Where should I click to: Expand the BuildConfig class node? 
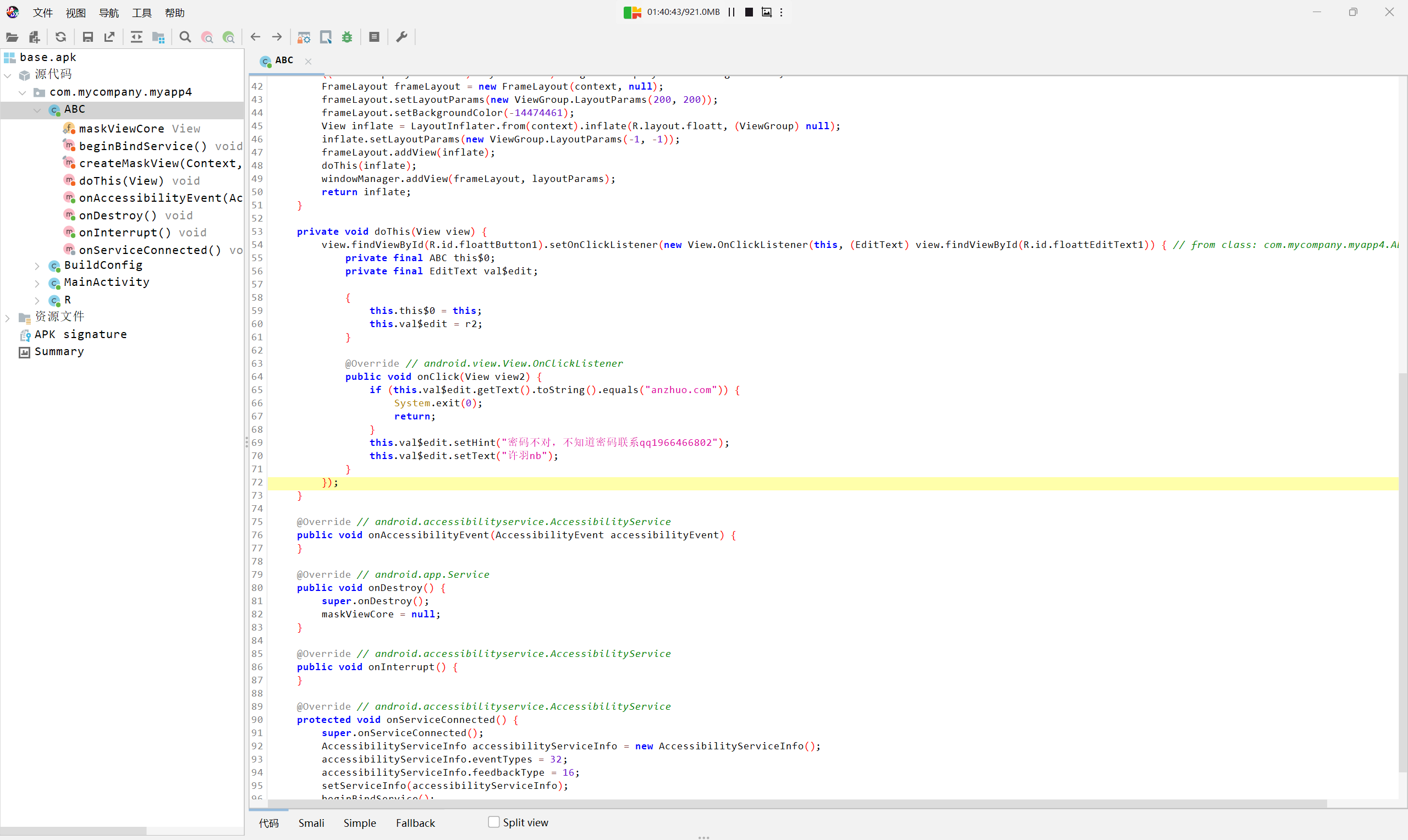(x=37, y=266)
